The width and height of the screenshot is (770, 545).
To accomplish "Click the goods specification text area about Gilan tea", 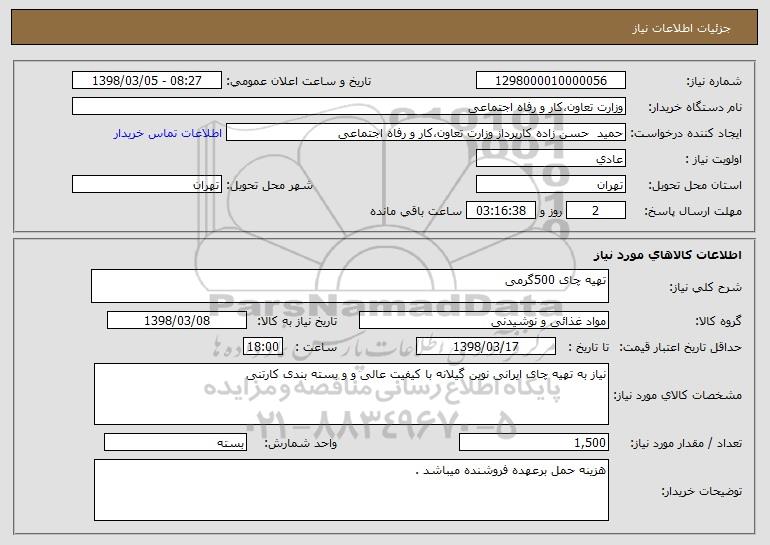I will 351,394.
